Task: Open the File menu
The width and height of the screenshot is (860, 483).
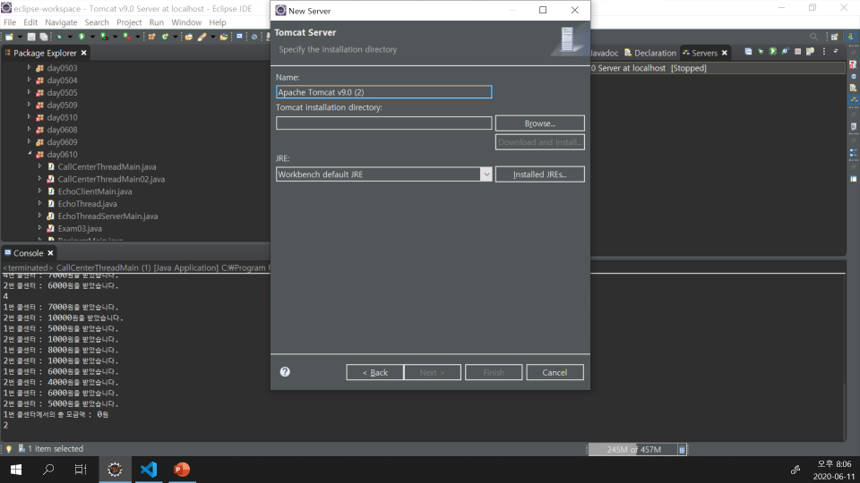Action: click(10, 22)
